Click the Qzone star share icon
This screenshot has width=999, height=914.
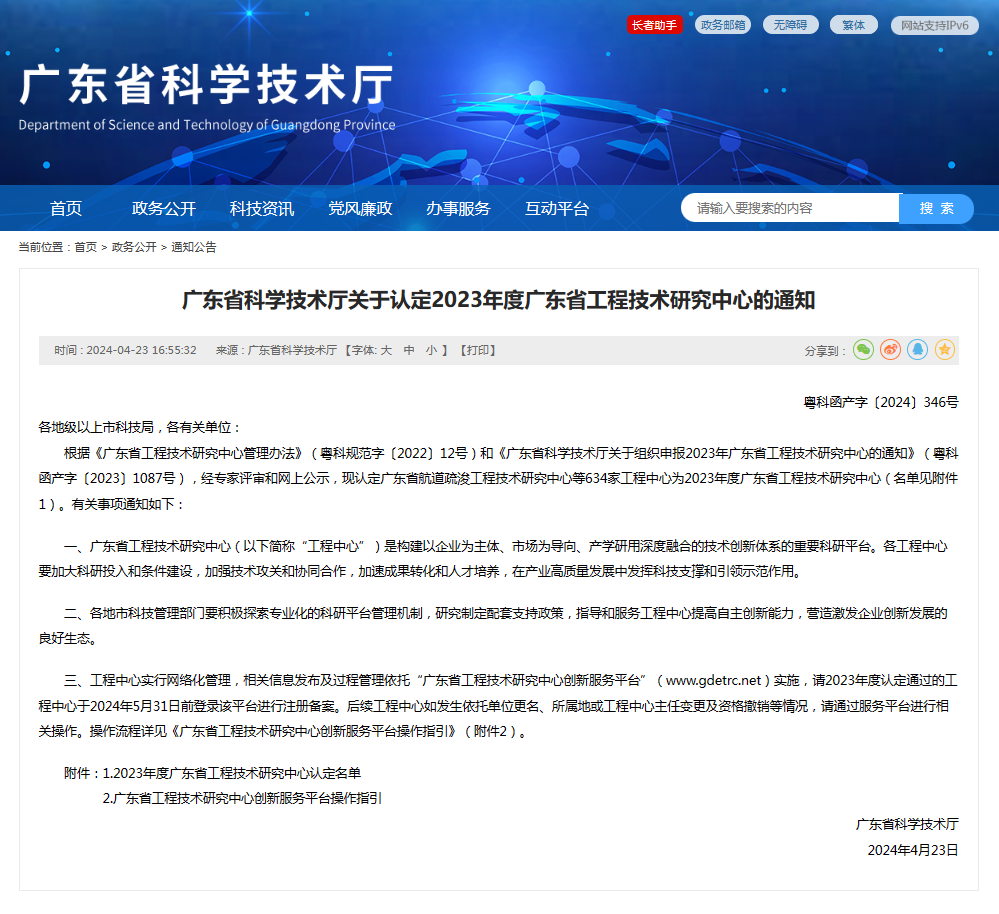(x=944, y=350)
